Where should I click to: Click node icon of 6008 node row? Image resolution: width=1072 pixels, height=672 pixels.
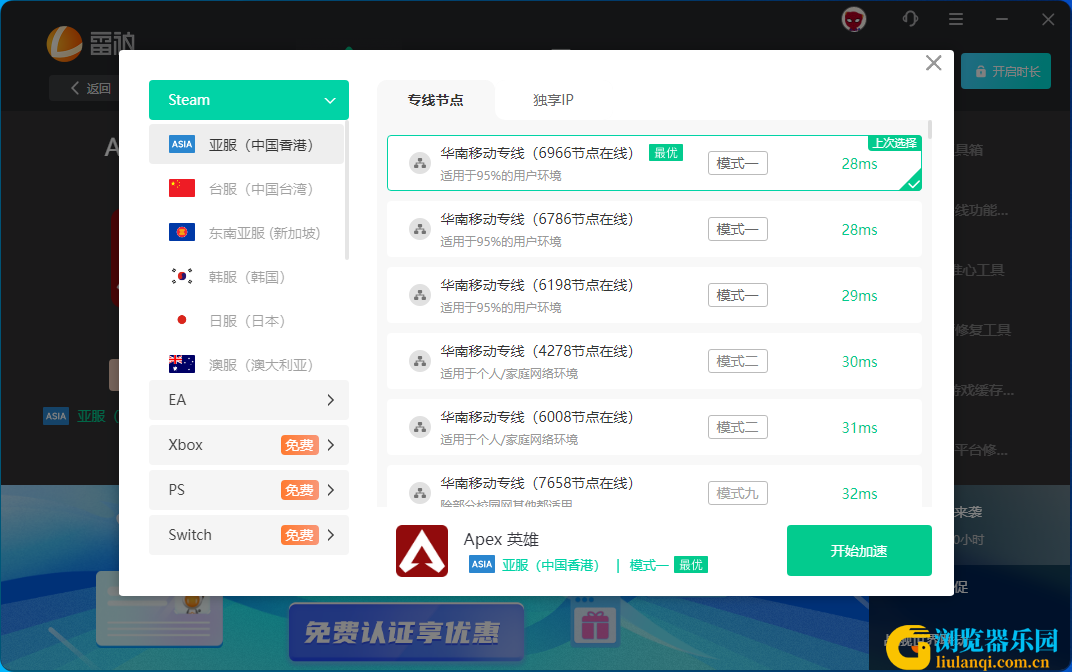(x=420, y=427)
